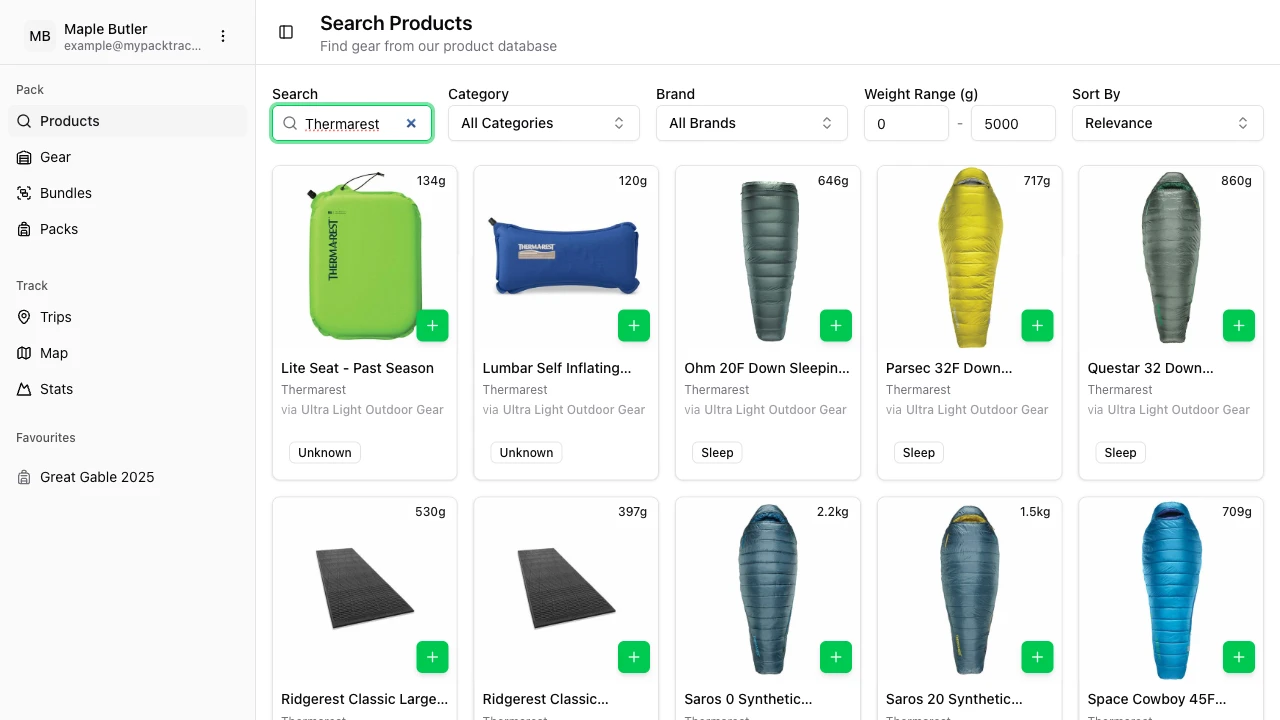
Task: Focus the maximum weight field showing 5000
Action: pos(1012,124)
